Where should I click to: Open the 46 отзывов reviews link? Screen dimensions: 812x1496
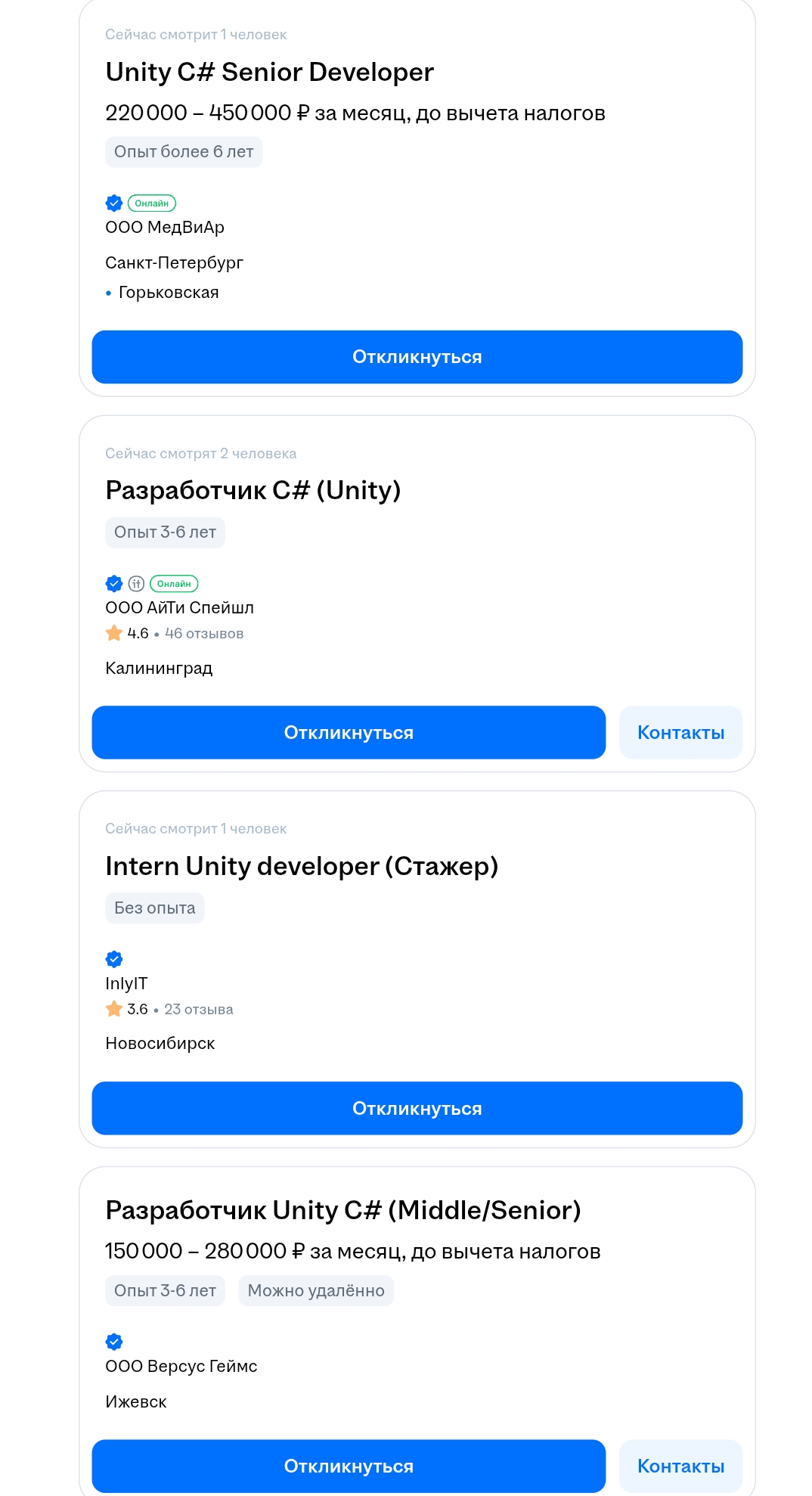click(204, 633)
